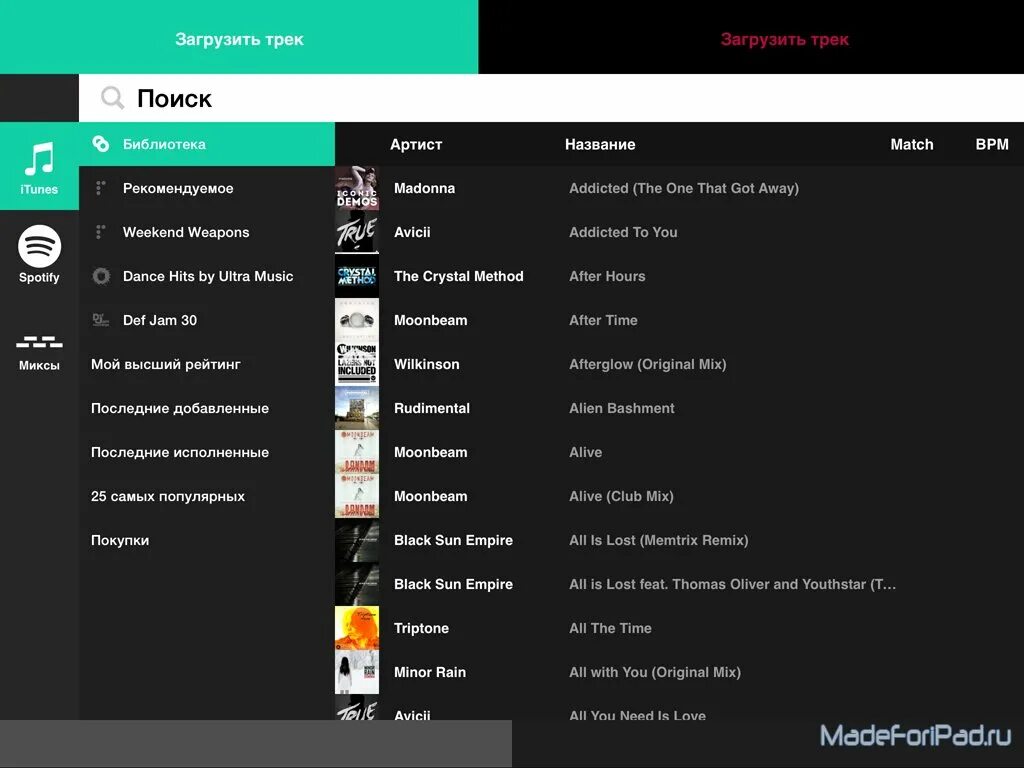Open the Покупки playlist
This screenshot has height=768, width=1024.
pos(207,540)
